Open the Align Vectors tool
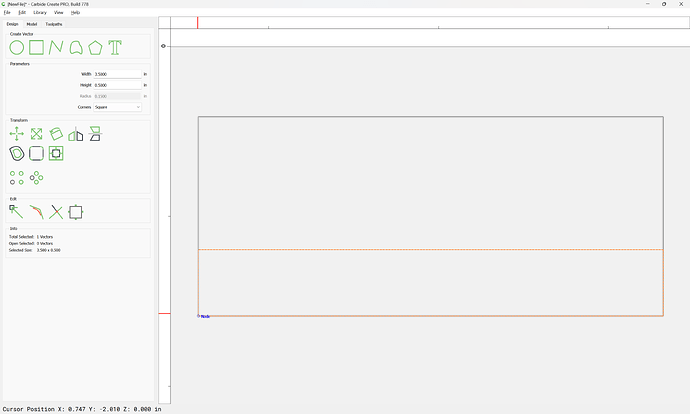 tap(56, 154)
